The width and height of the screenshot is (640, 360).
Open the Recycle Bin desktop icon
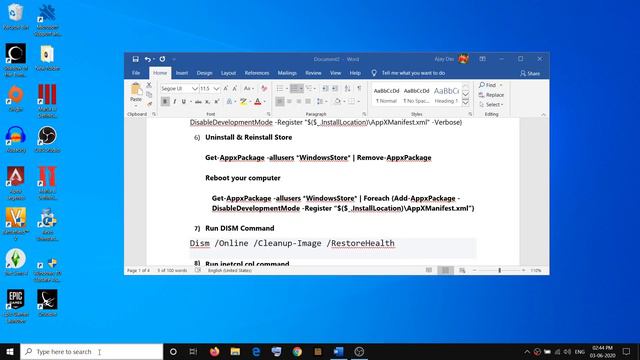pos(16,17)
